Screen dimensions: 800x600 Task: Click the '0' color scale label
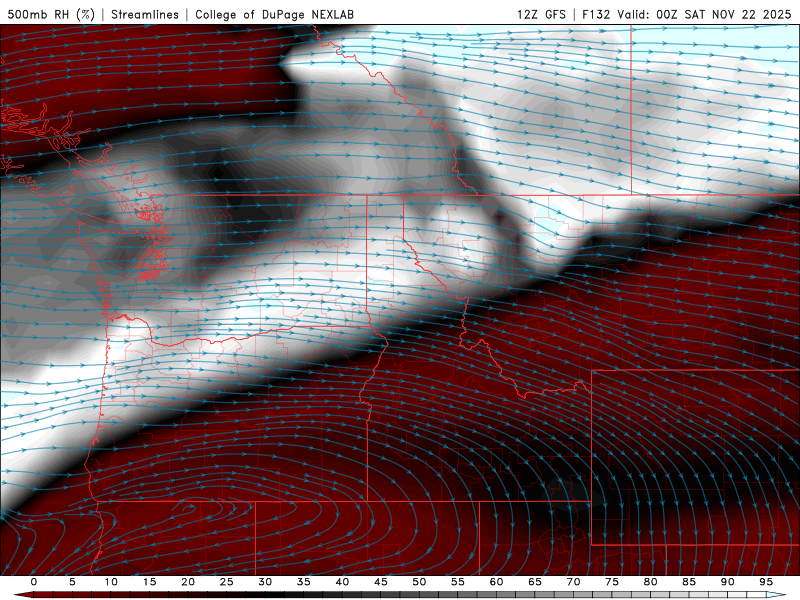(34, 582)
